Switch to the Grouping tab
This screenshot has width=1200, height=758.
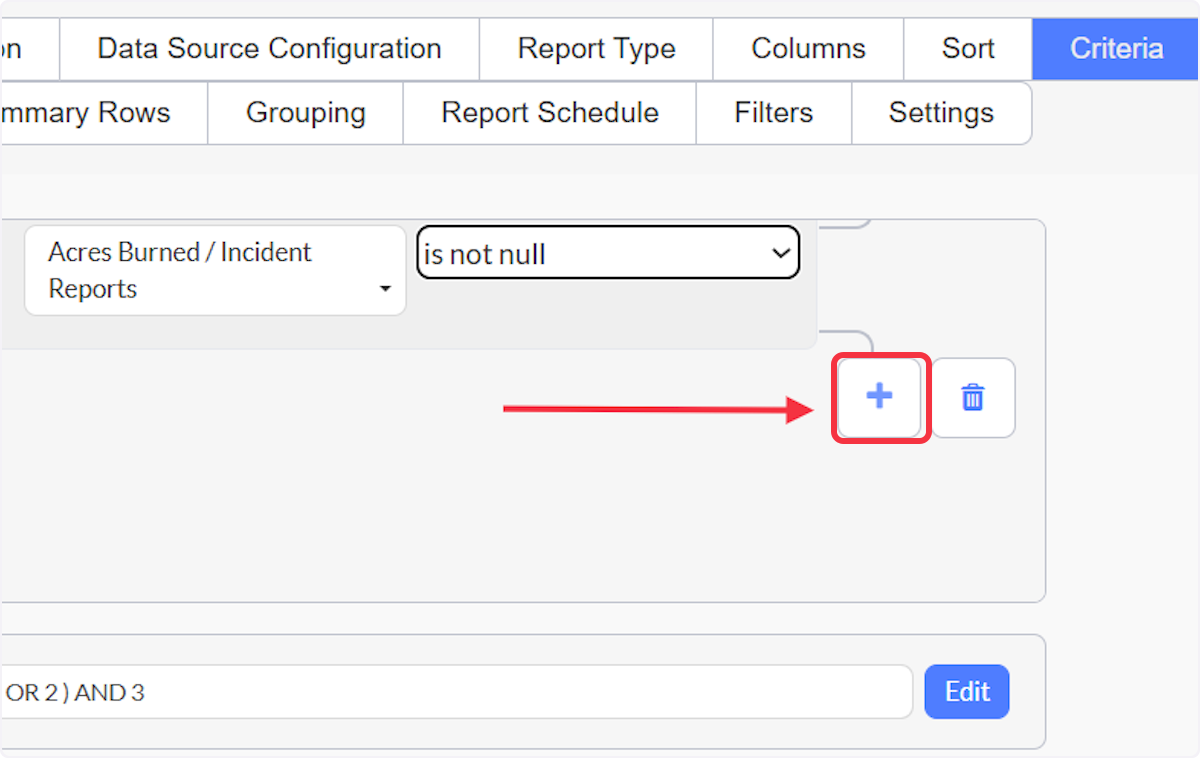pos(305,113)
